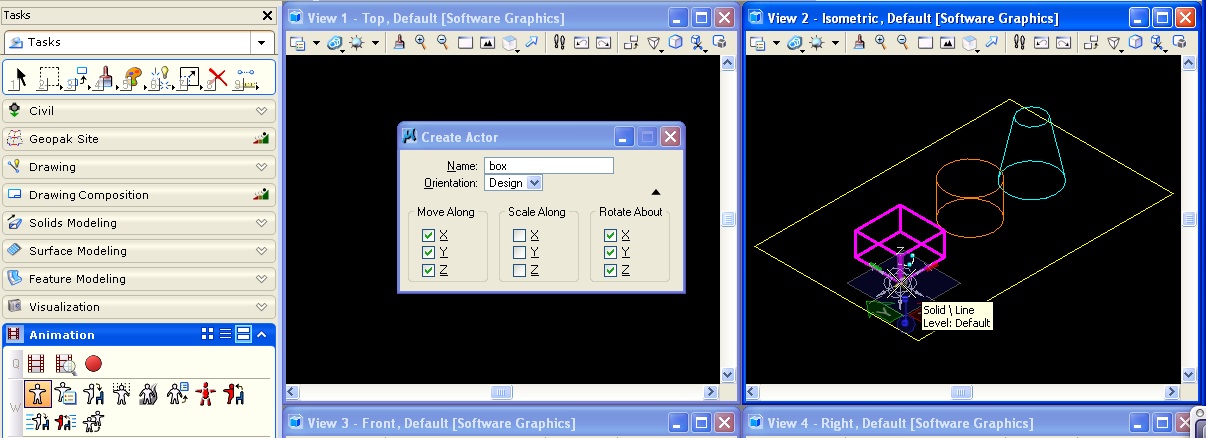Enable Scale Along Z
This screenshot has height=438, width=1206.
519,271
